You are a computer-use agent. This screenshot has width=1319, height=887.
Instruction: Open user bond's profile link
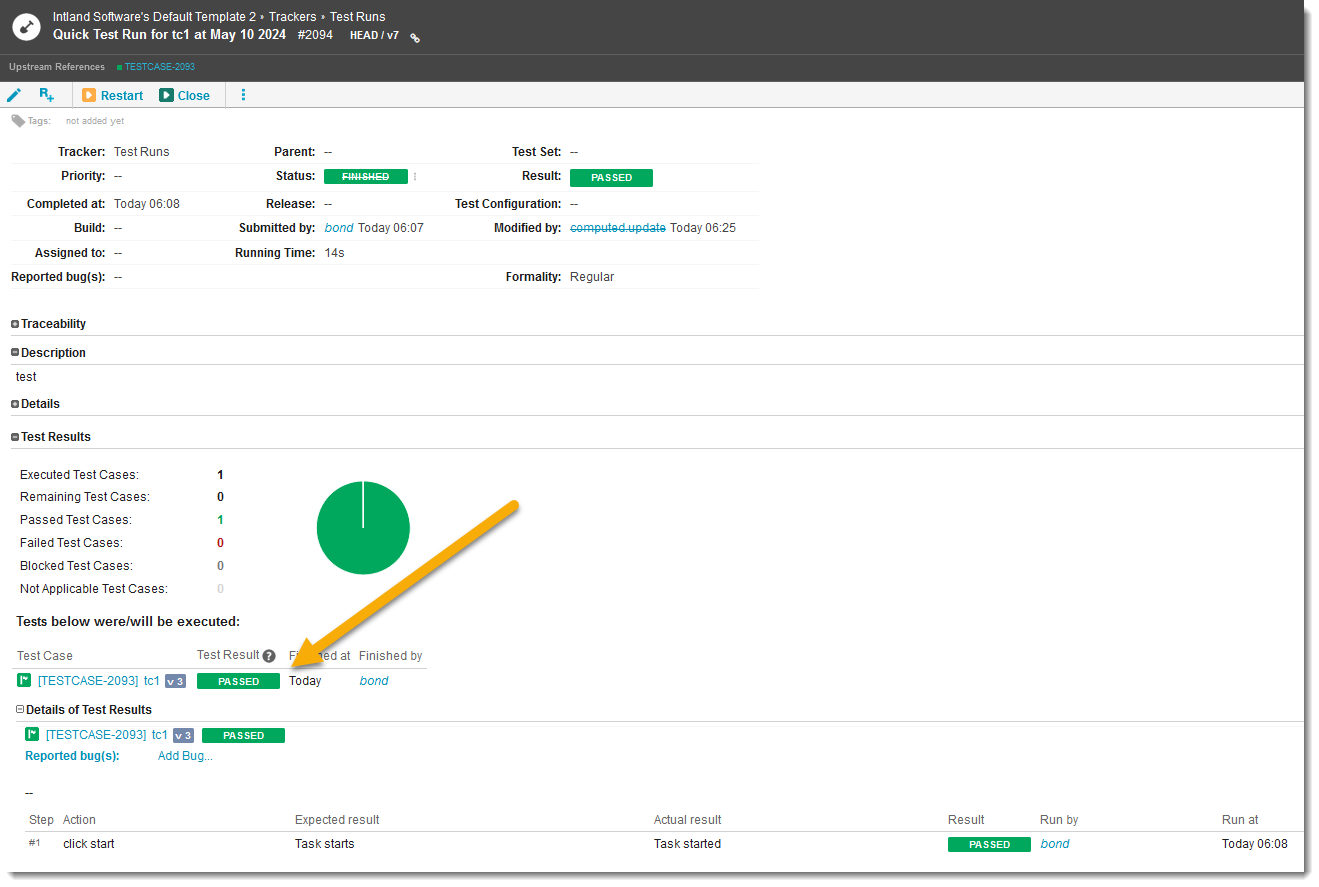tap(339, 227)
